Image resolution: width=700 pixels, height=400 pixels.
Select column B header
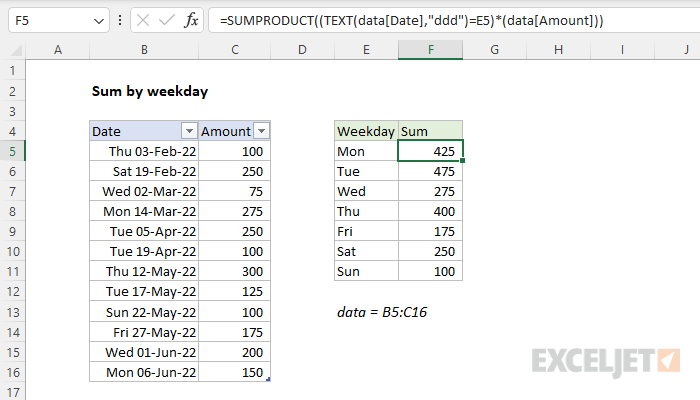pyautogui.click(x=144, y=50)
